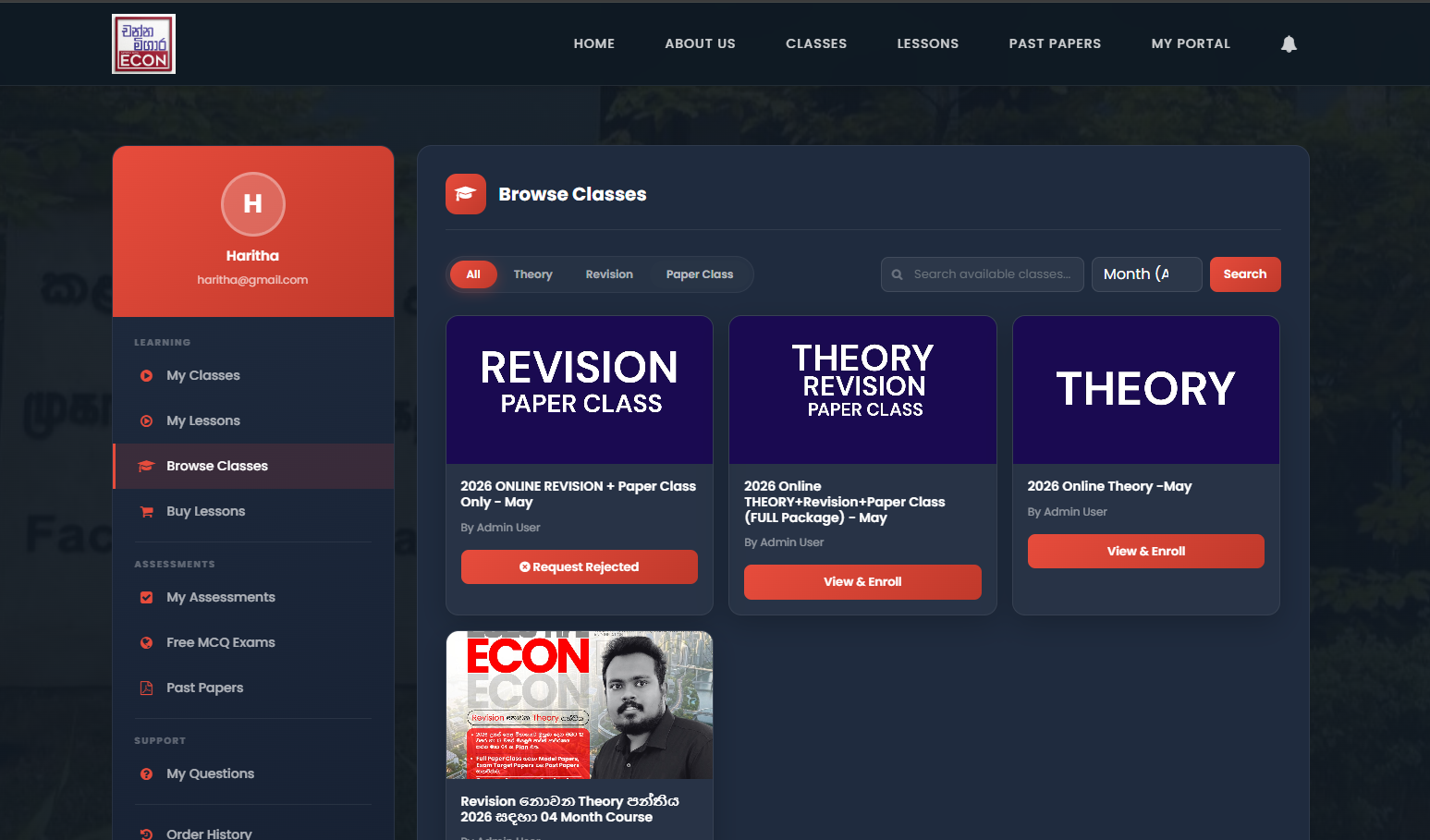Open My Questions in sidebar
This screenshot has width=1430, height=840.
point(253,774)
